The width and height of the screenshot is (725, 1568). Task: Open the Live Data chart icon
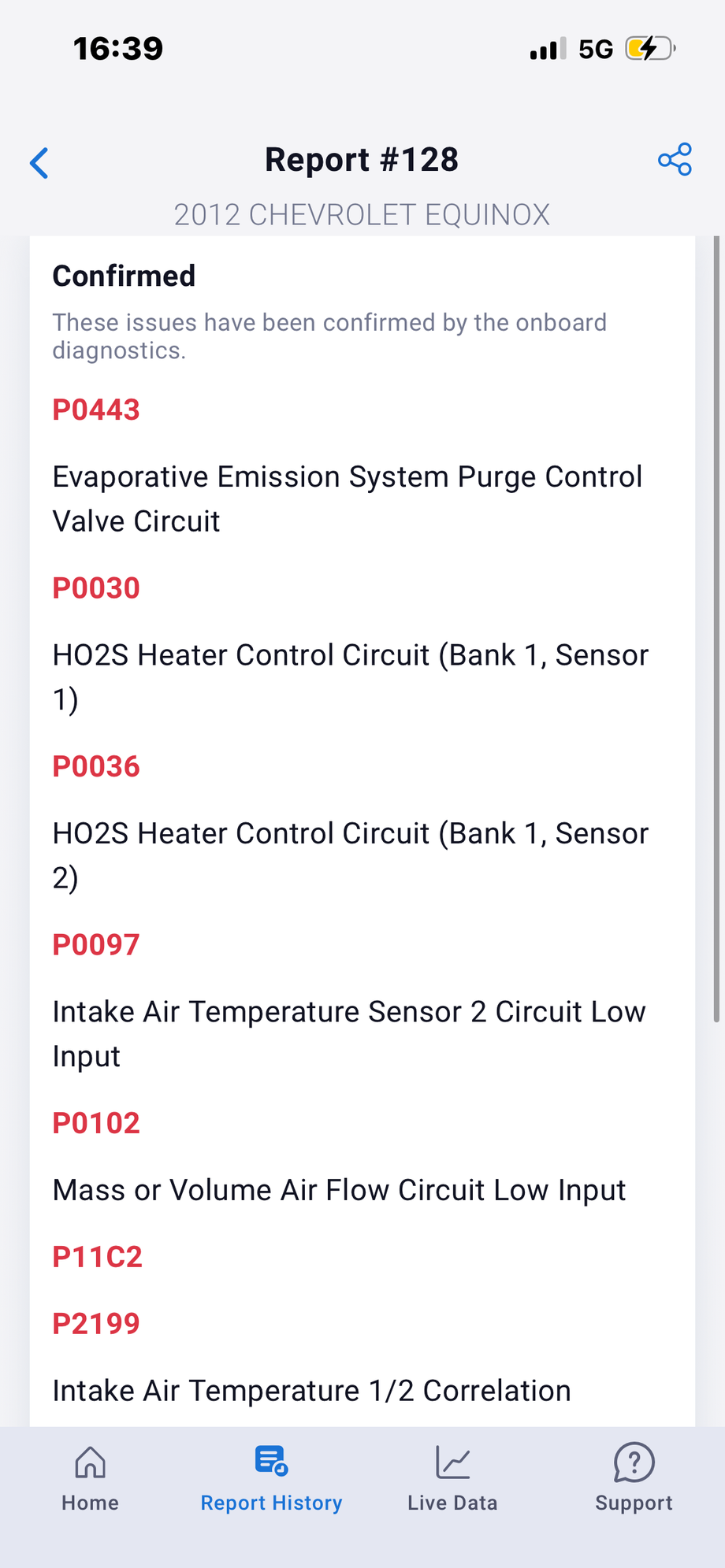[453, 1462]
